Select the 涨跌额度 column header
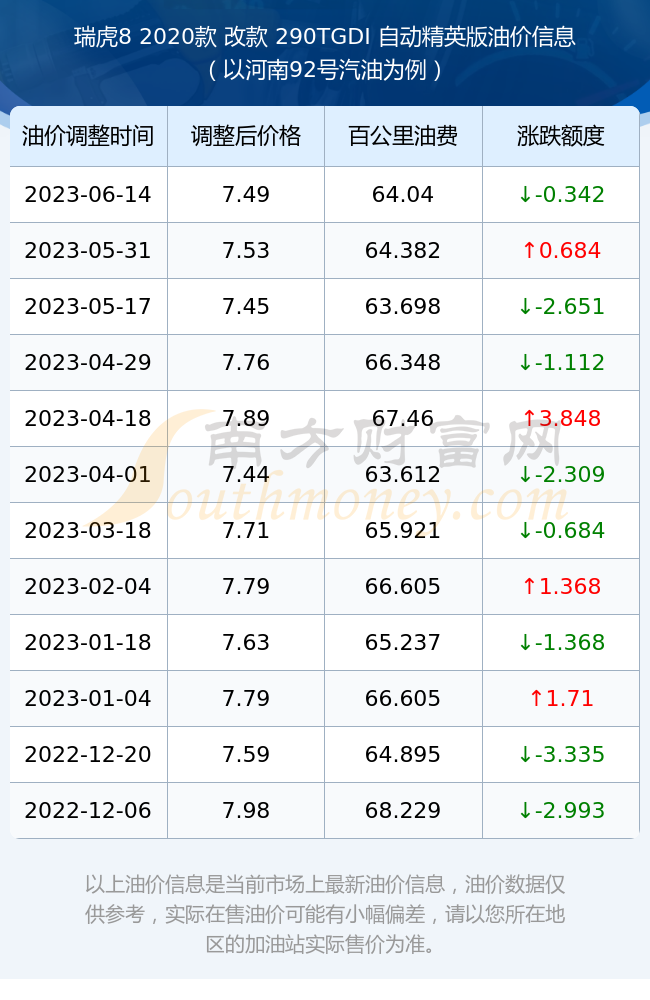650x1000 pixels. [x=561, y=136]
